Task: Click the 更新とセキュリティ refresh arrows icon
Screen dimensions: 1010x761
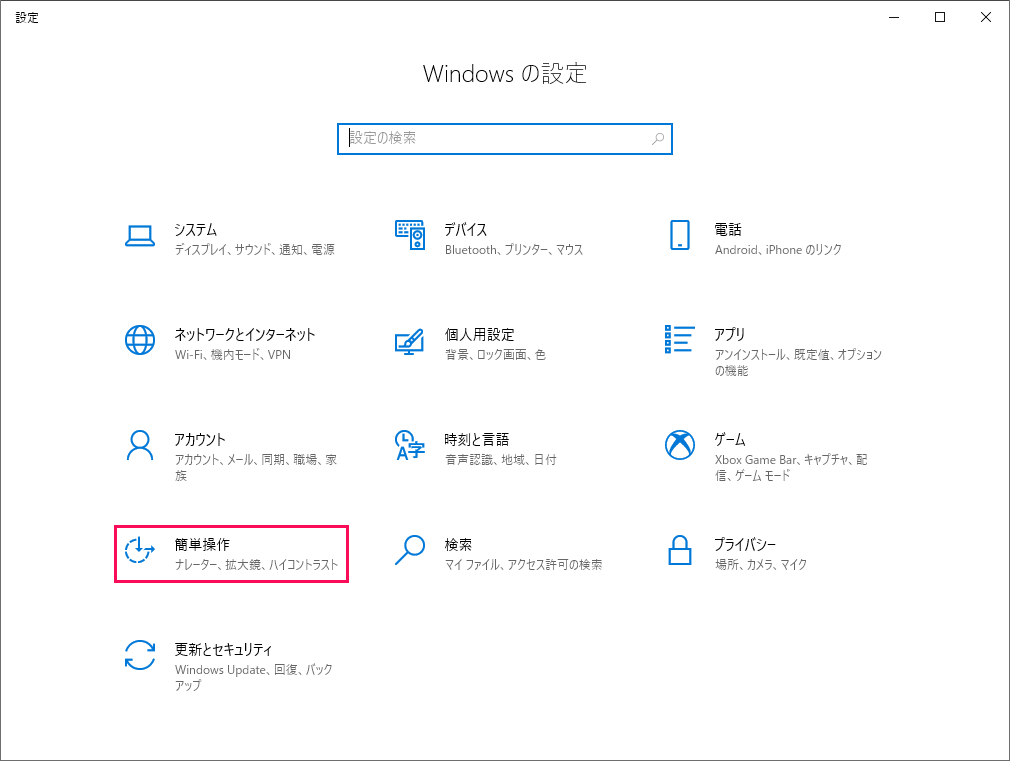Action: (140, 655)
